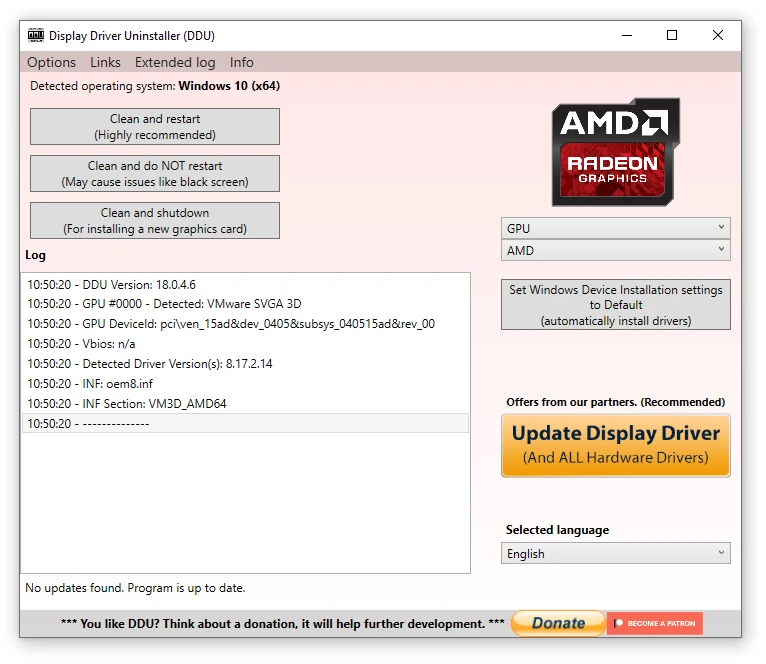
Task: Click the donation appeal text in footer
Action: point(282,624)
